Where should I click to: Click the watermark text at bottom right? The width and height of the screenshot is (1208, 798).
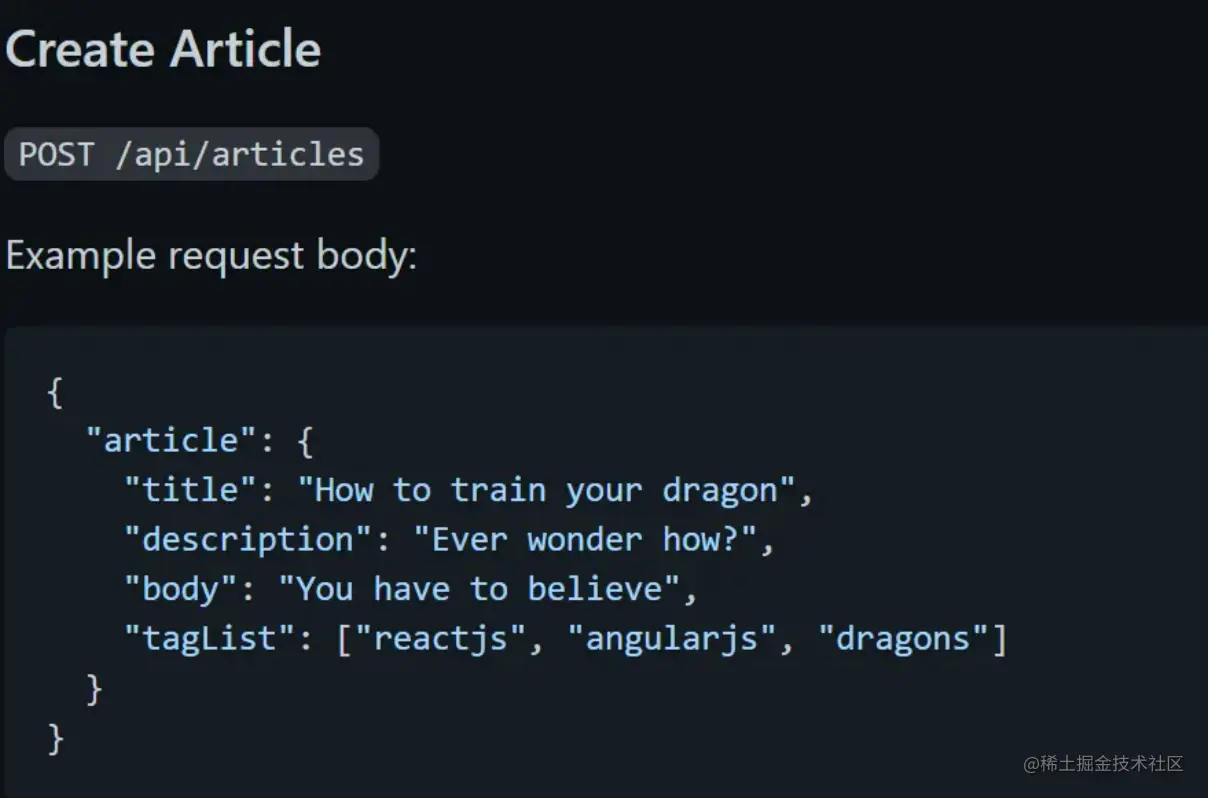(1103, 763)
